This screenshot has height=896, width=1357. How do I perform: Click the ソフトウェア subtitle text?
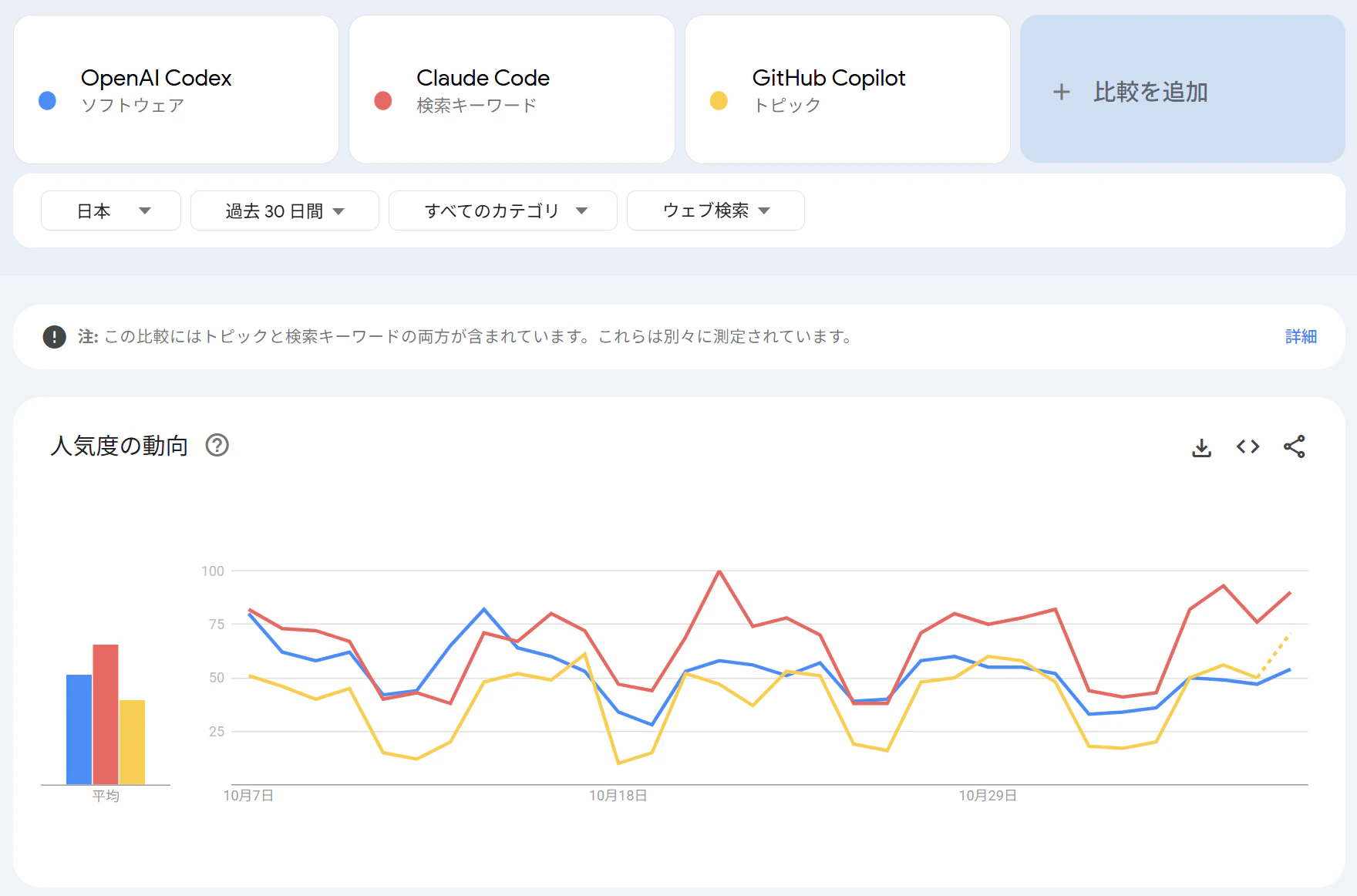click(133, 106)
